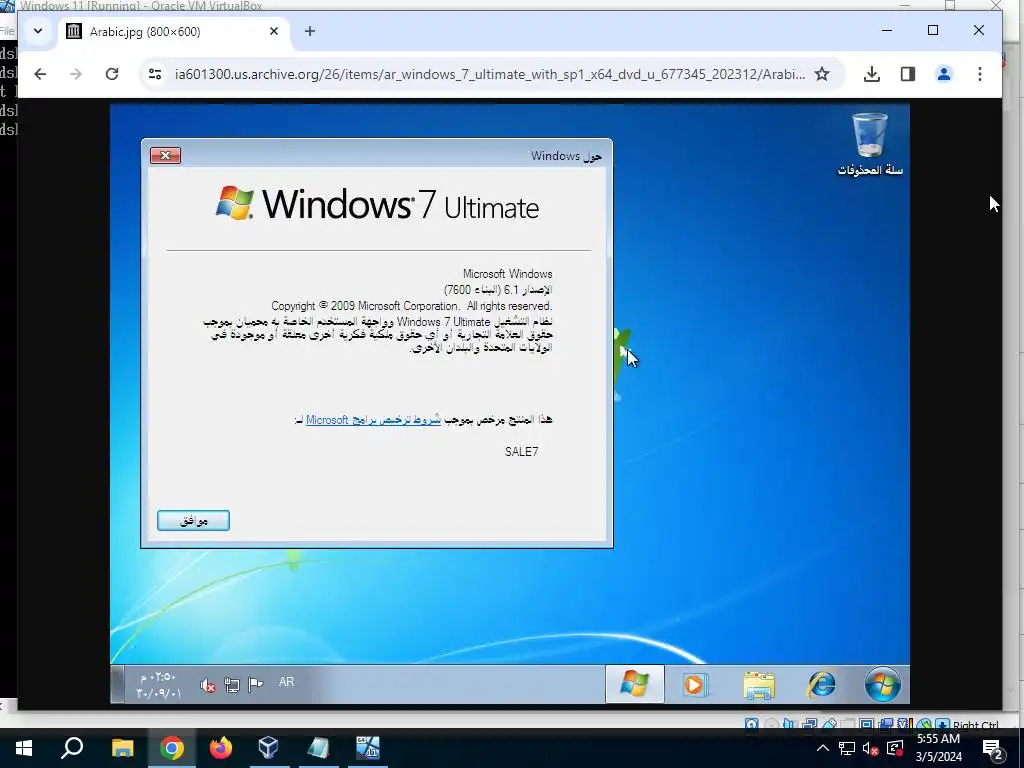Image resolution: width=1024 pixels, height=768 pixels.
Task: Close the Arabic.jpg browser tab
Action: point(274,31)
